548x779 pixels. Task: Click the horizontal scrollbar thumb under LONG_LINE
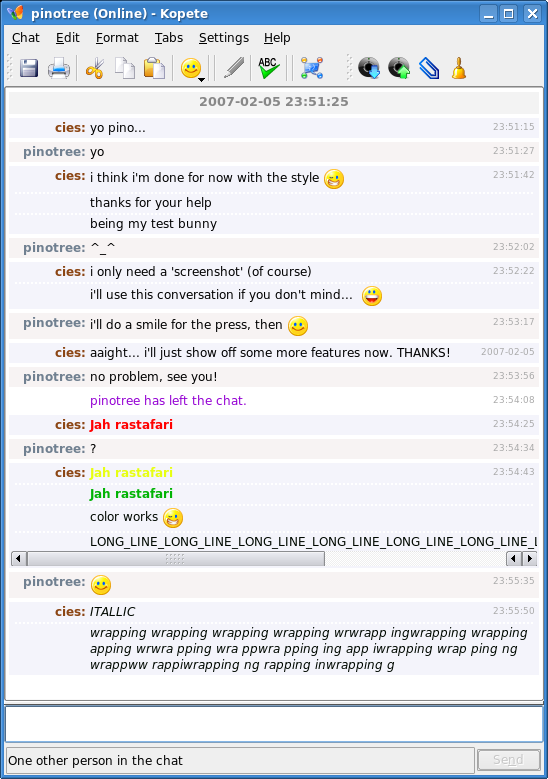pos(175,559)
